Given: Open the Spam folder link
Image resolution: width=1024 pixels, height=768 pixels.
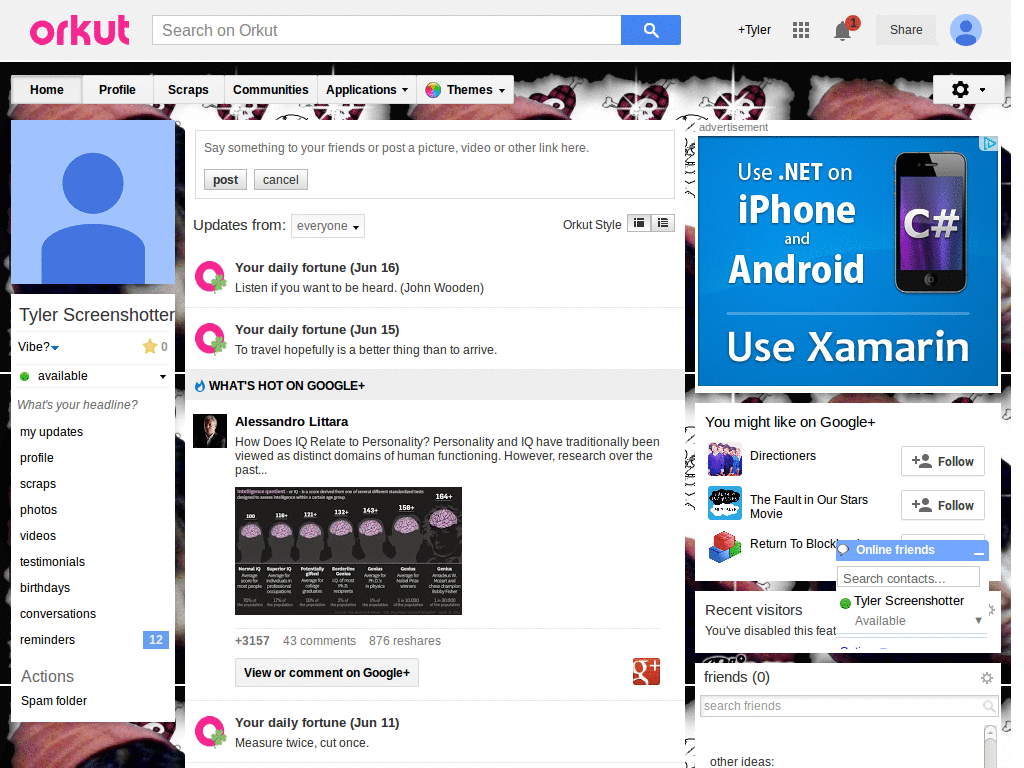Looking at the screenshot, I should click(54, 701).
